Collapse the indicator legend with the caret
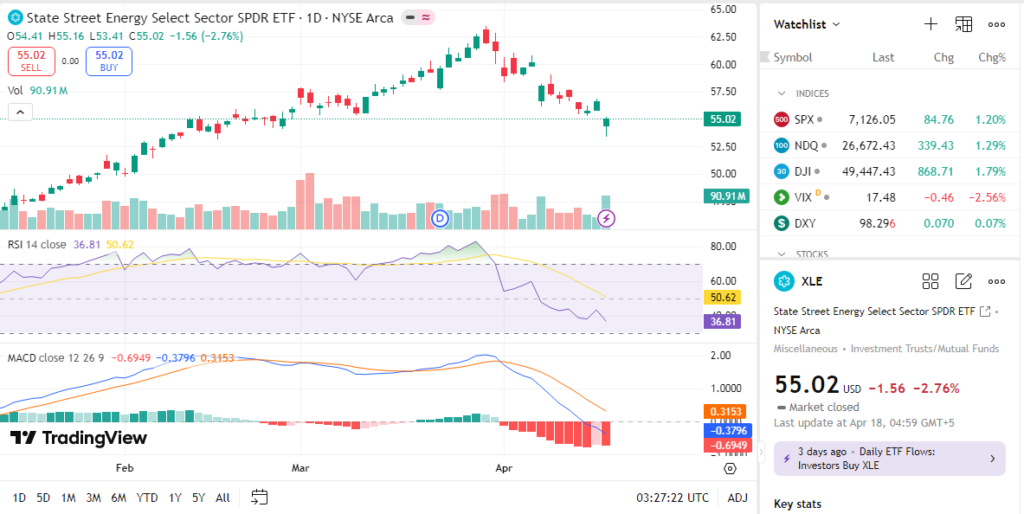Image resolution: width=1024 pixels, height=514 pixels. pos(19,112)
